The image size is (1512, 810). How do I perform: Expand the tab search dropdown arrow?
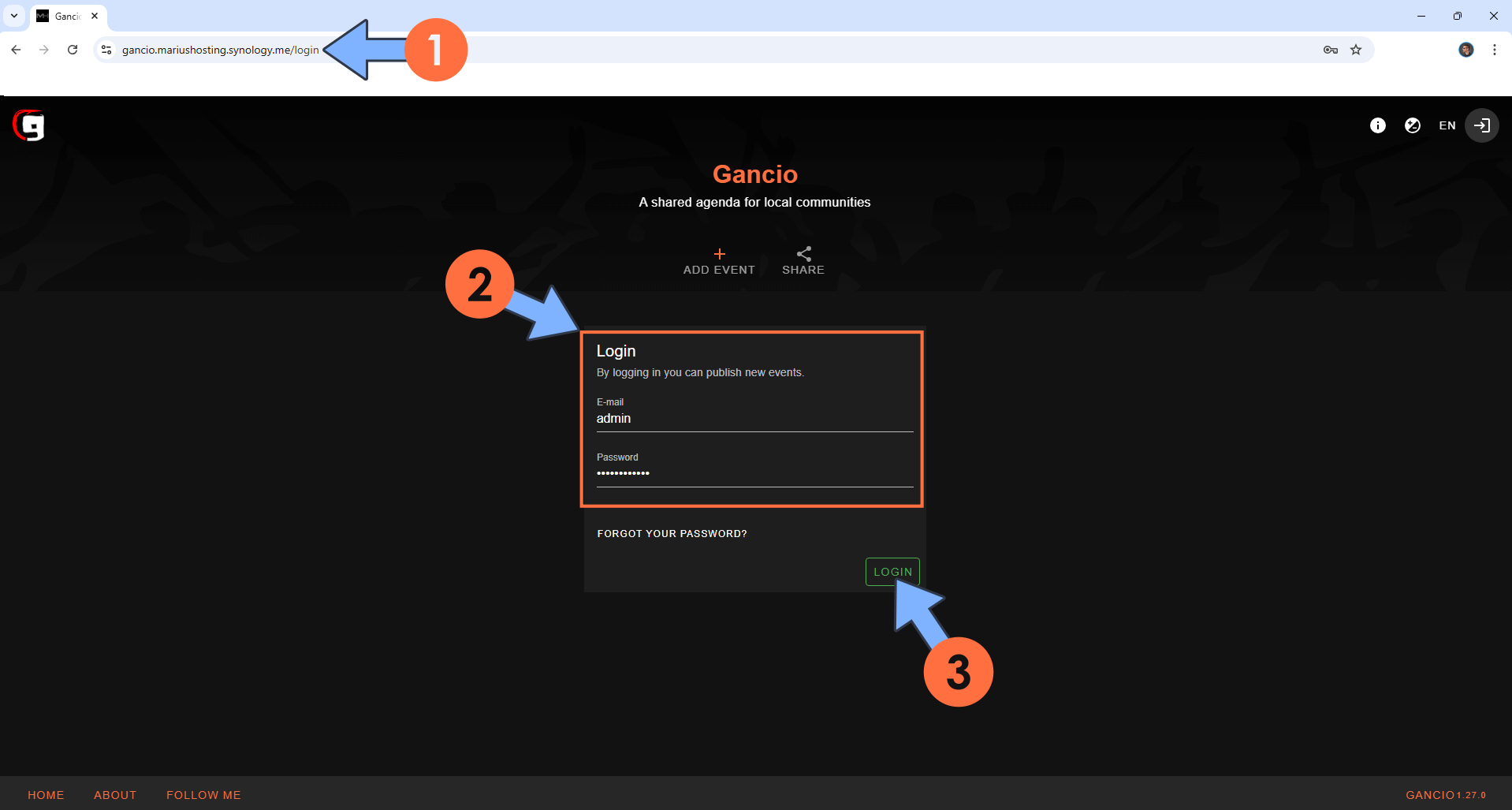point(14,16)
